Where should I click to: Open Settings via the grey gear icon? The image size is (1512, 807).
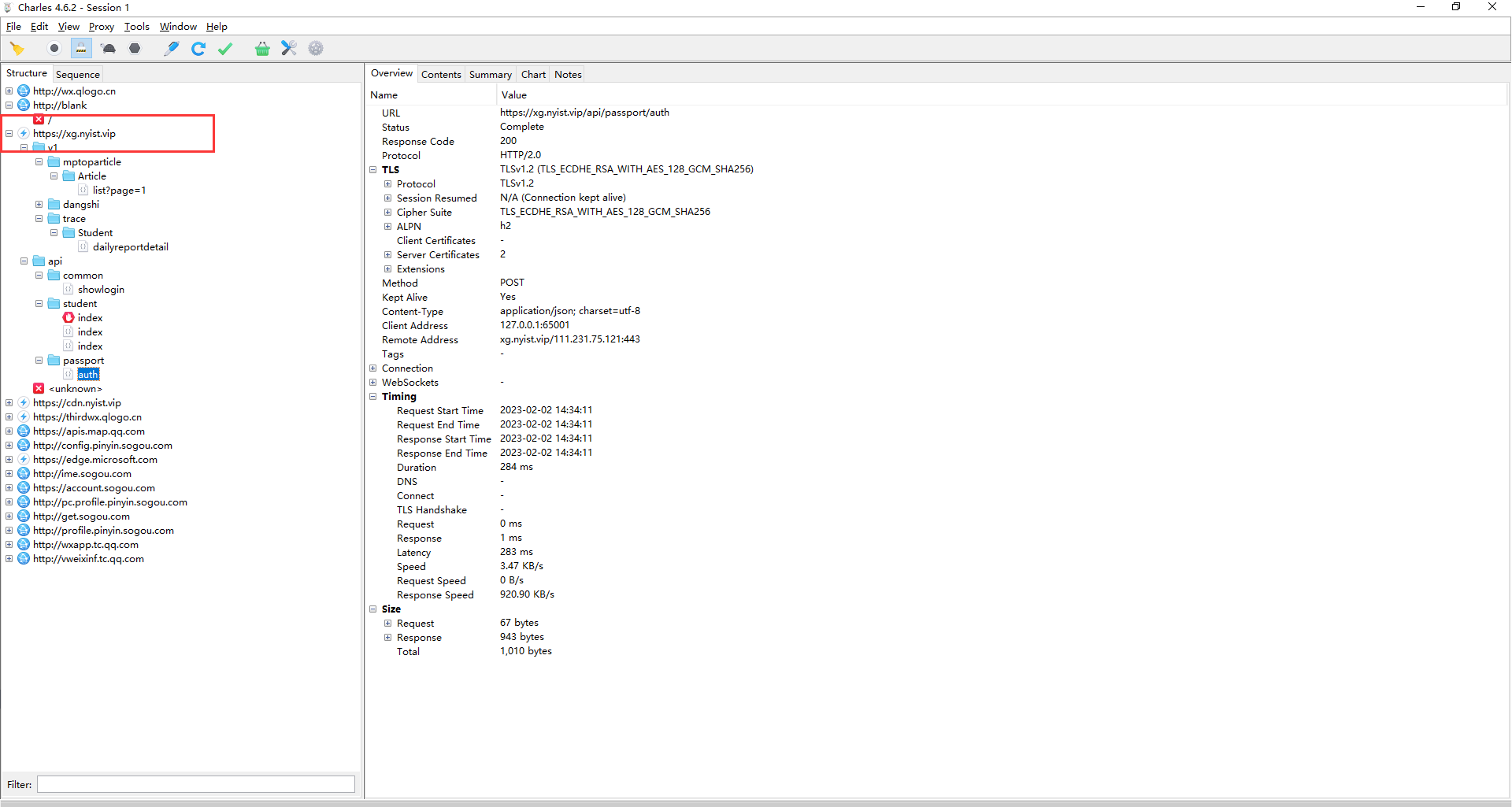[x=316, y=49]
